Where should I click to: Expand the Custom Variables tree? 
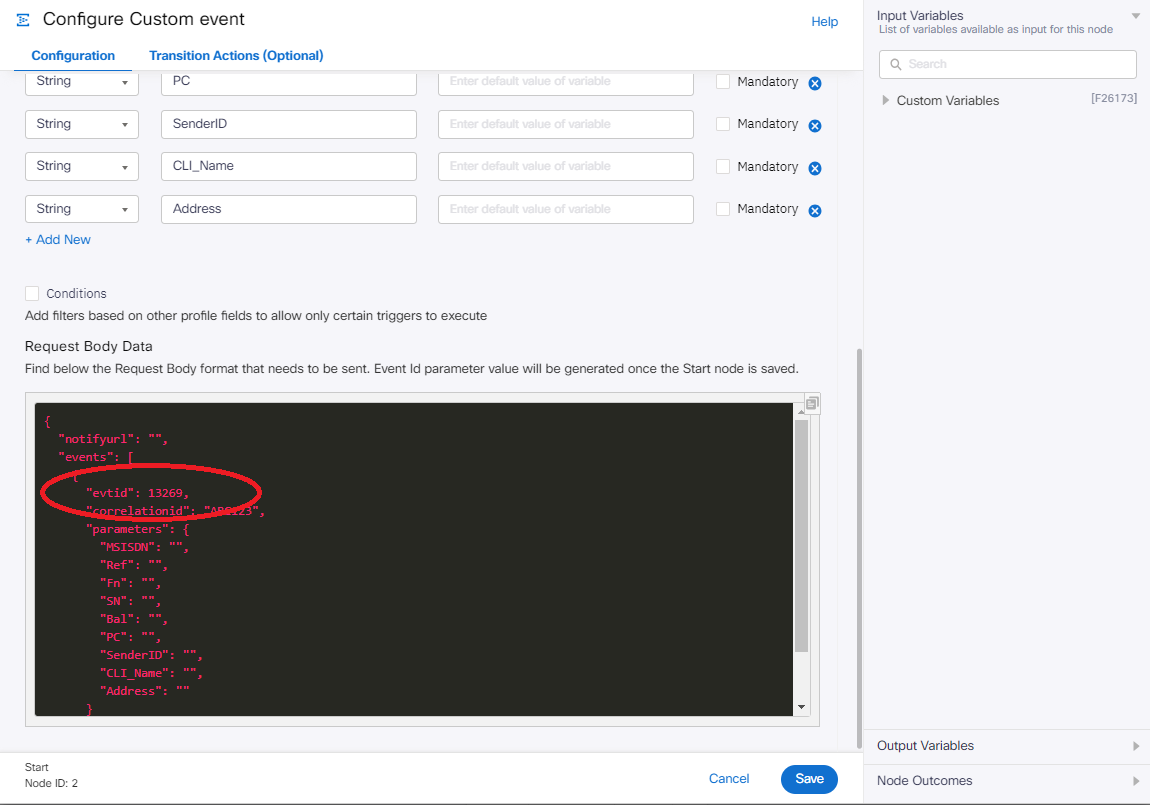click(886, 101)
